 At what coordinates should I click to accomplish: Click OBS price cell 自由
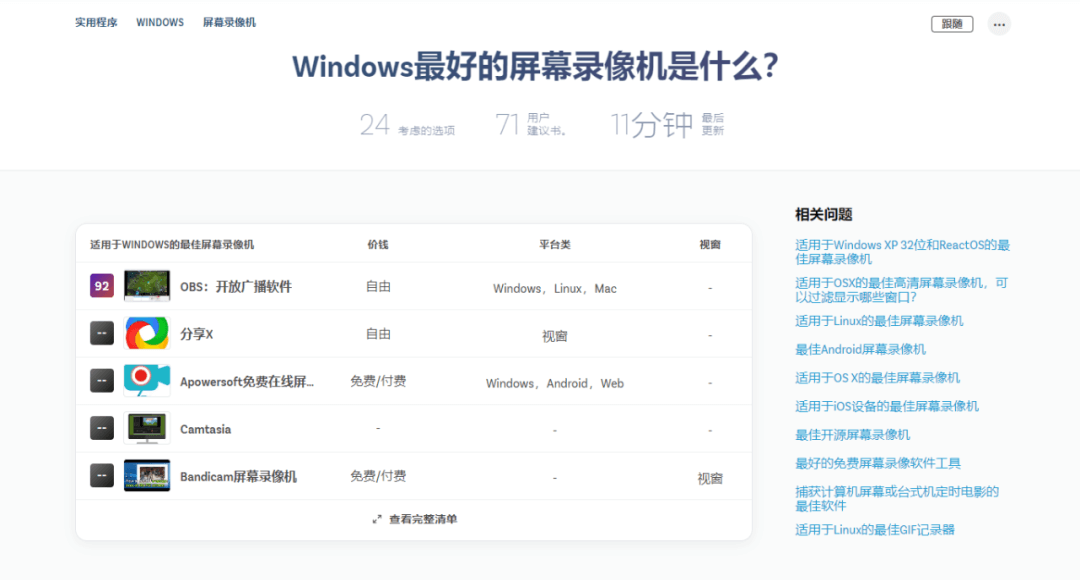pos(377,287)
